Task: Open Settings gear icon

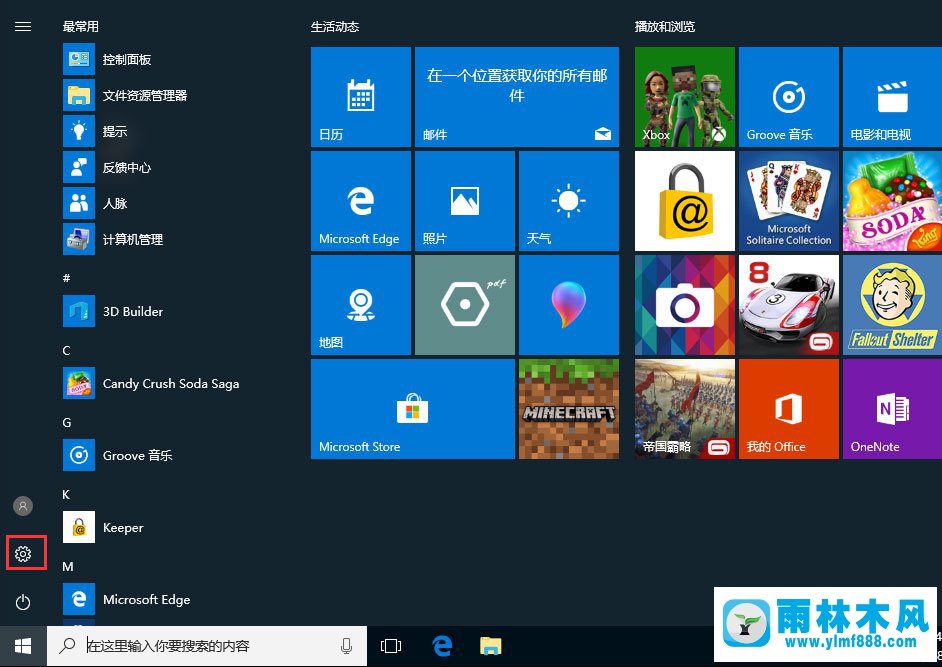Action: 23,553
